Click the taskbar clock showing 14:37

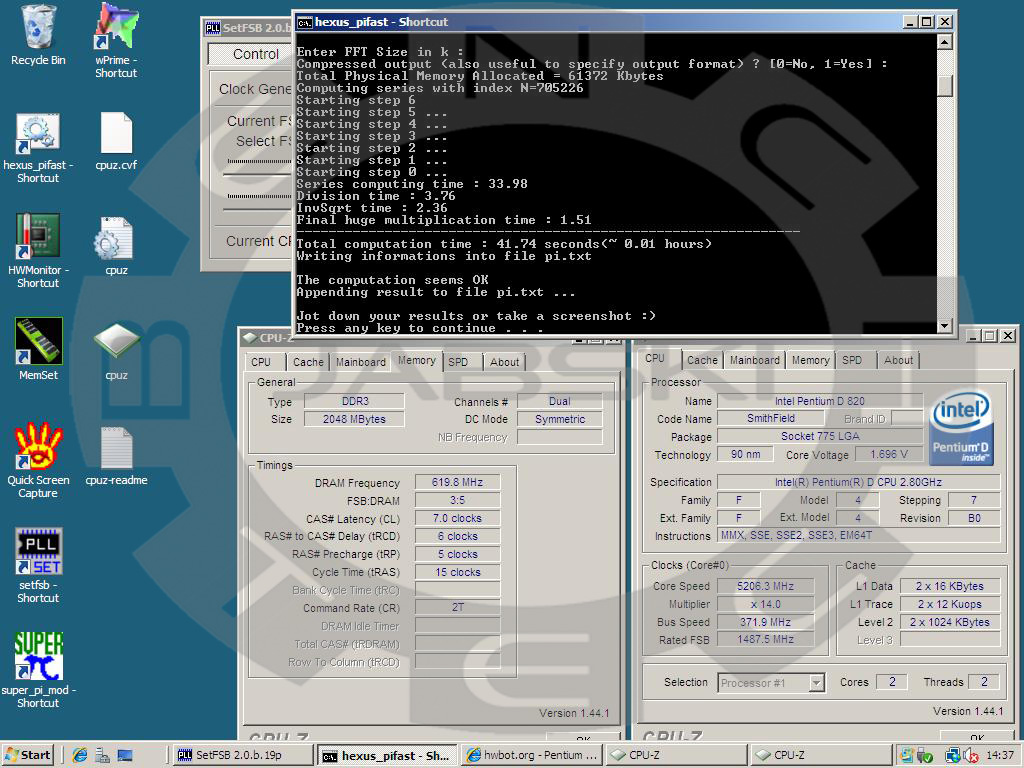[x=999, y=756]
